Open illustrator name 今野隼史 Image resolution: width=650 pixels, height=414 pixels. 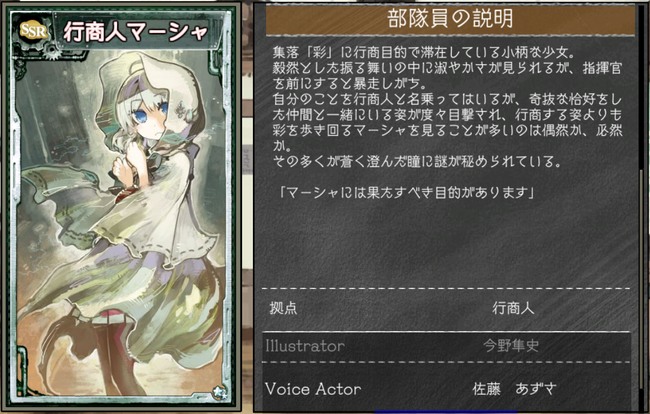pyautogui.click(x=511, y=346)
